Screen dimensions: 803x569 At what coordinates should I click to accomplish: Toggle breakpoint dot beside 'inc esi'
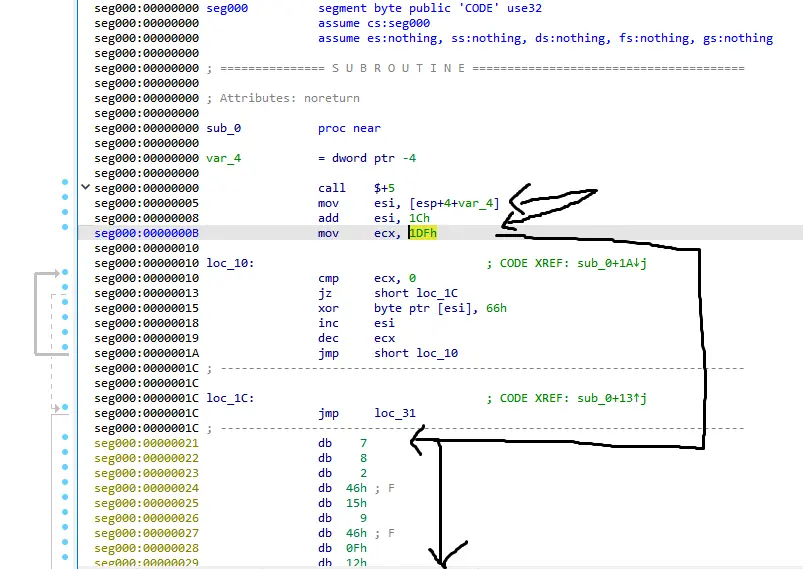coord(65,317)
